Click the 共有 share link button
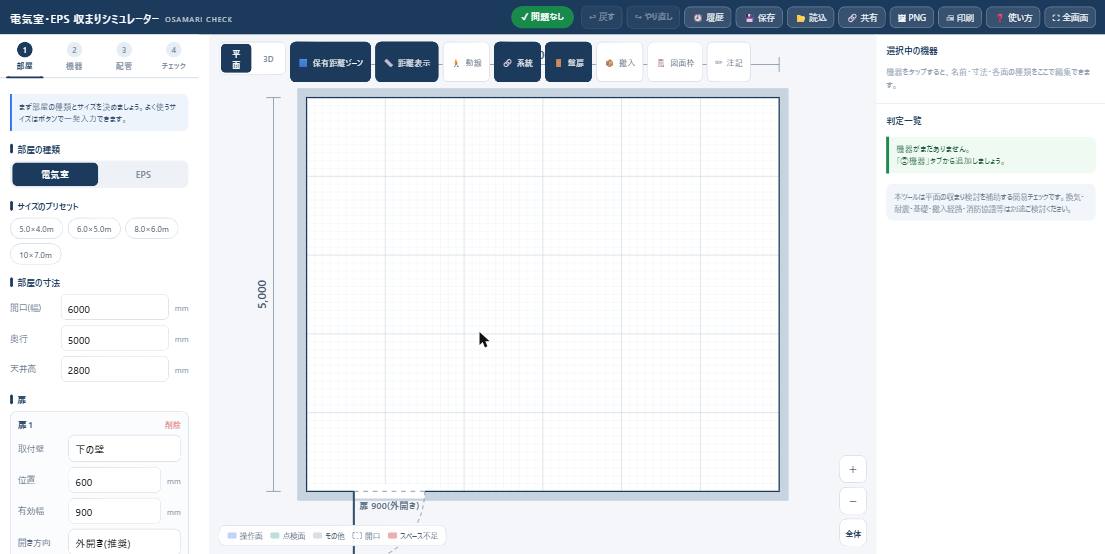This screenshot has width=1105, height=554. (x=862, y=18)
